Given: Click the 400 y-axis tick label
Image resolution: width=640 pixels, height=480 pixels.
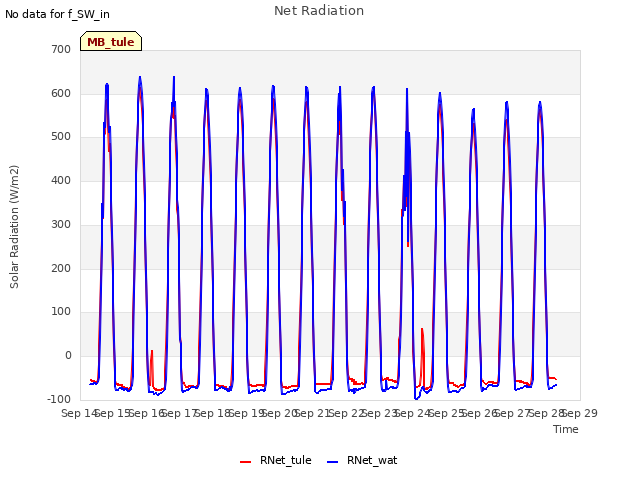Looking at the screenshot, I should (x=61, y=180).
